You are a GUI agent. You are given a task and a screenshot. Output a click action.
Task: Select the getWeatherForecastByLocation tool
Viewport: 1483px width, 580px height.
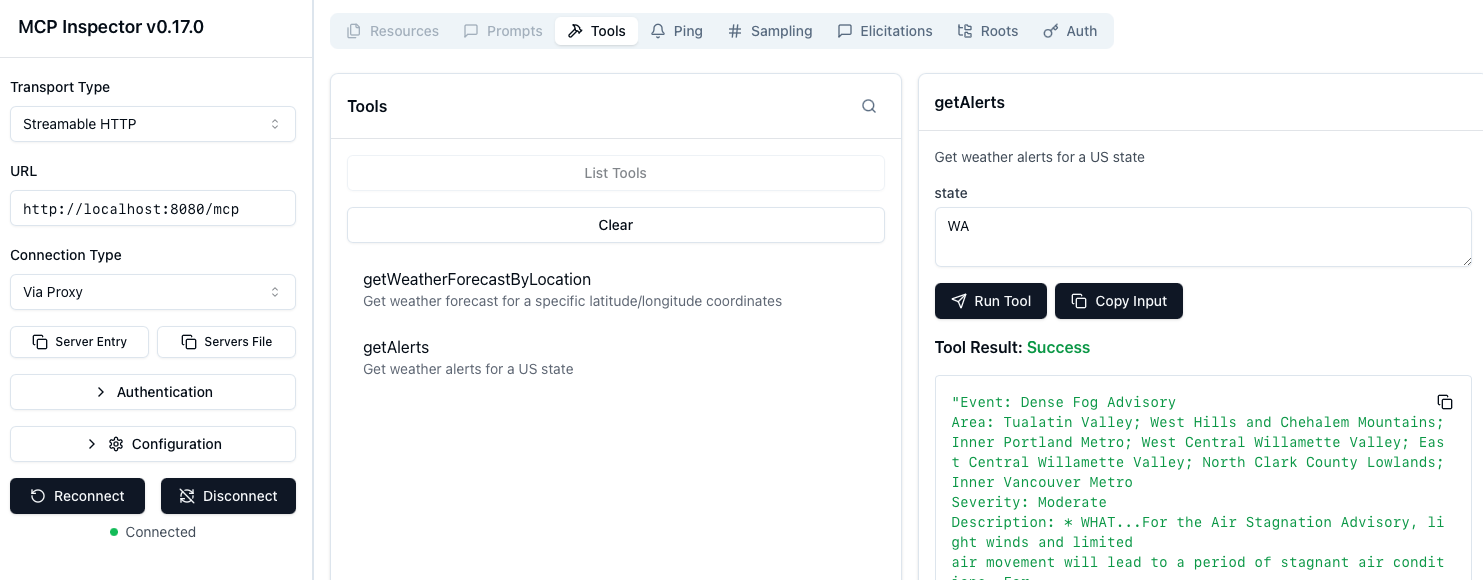[x=477, y=280]
